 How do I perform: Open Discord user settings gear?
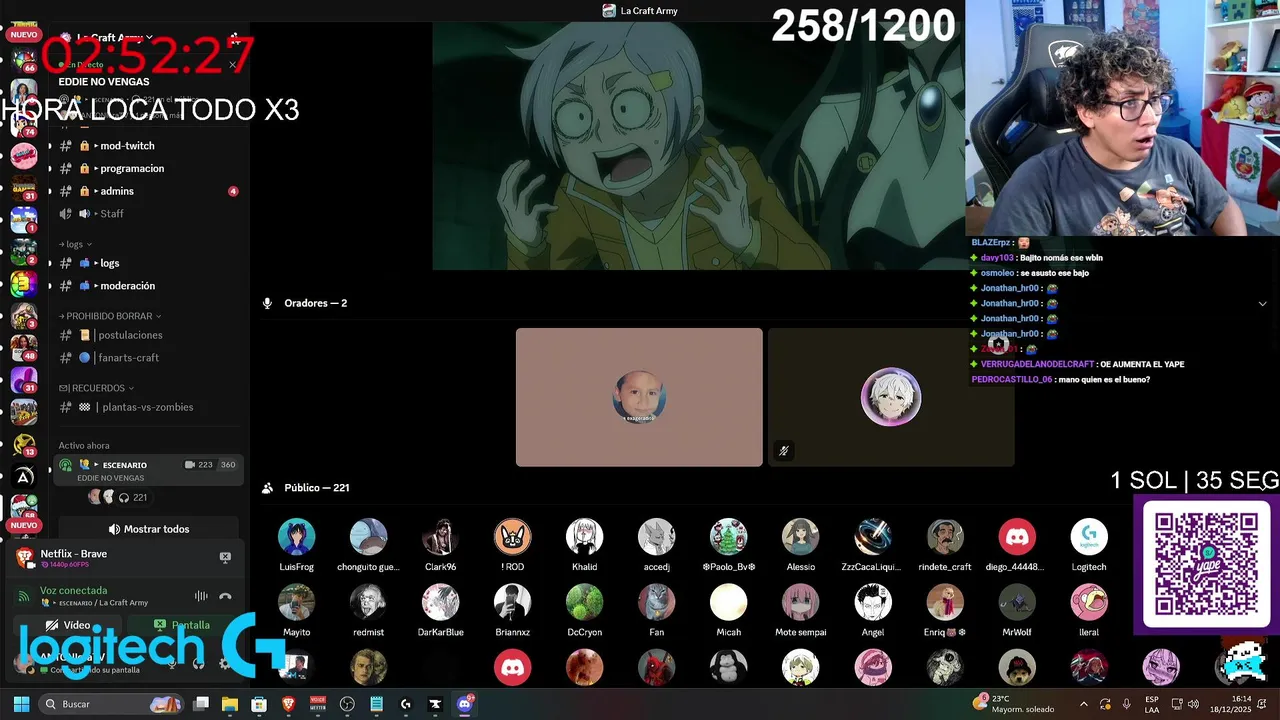click(x=224, y=663)
